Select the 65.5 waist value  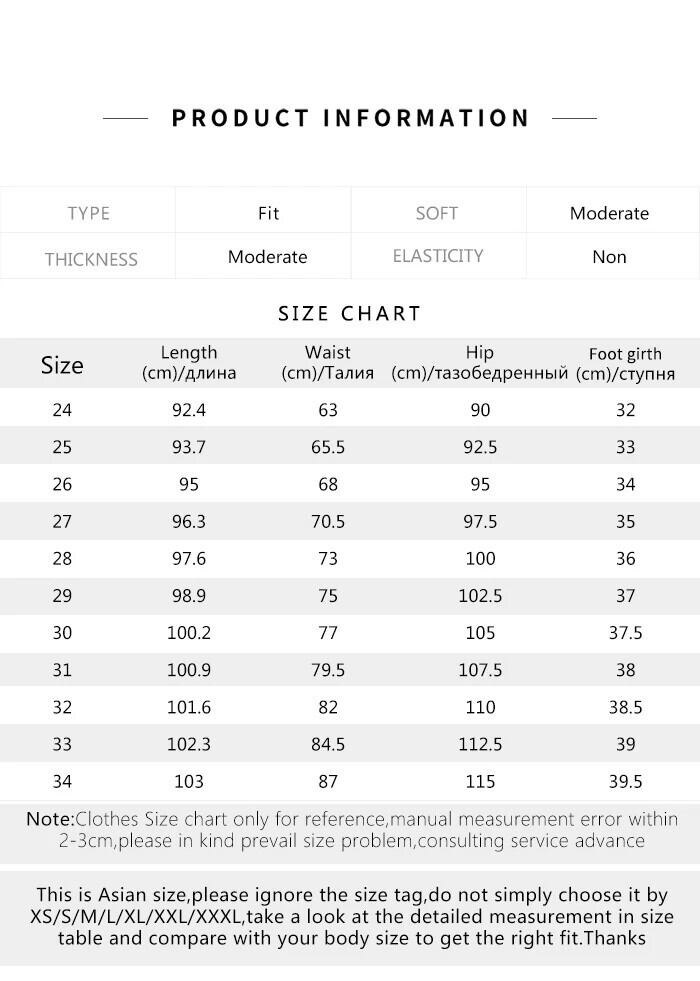[328, 447]
